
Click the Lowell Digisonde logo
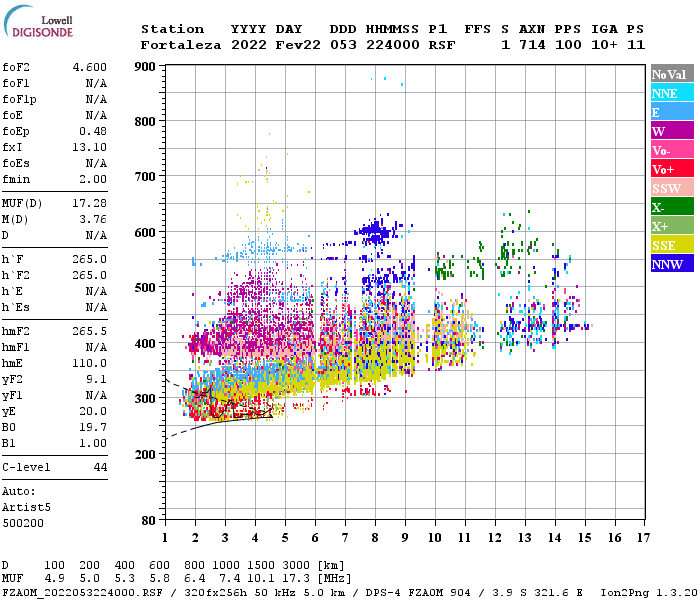tap(38, 21)
